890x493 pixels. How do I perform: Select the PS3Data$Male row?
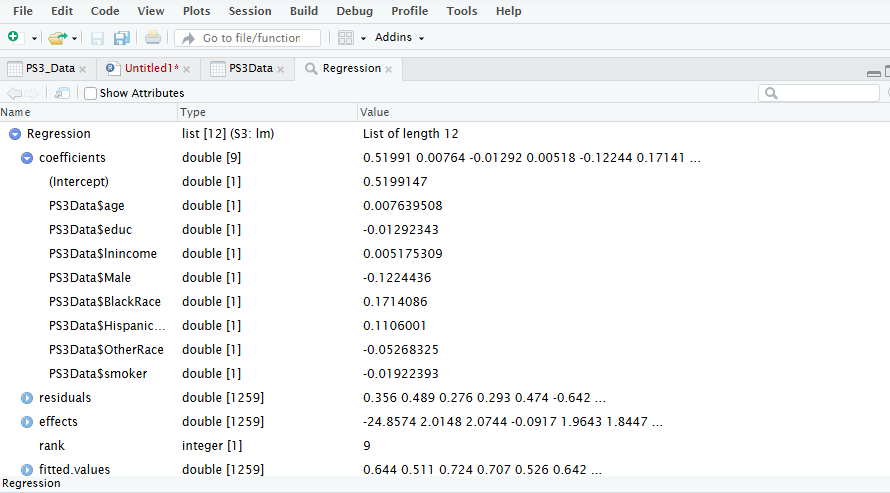445,277
